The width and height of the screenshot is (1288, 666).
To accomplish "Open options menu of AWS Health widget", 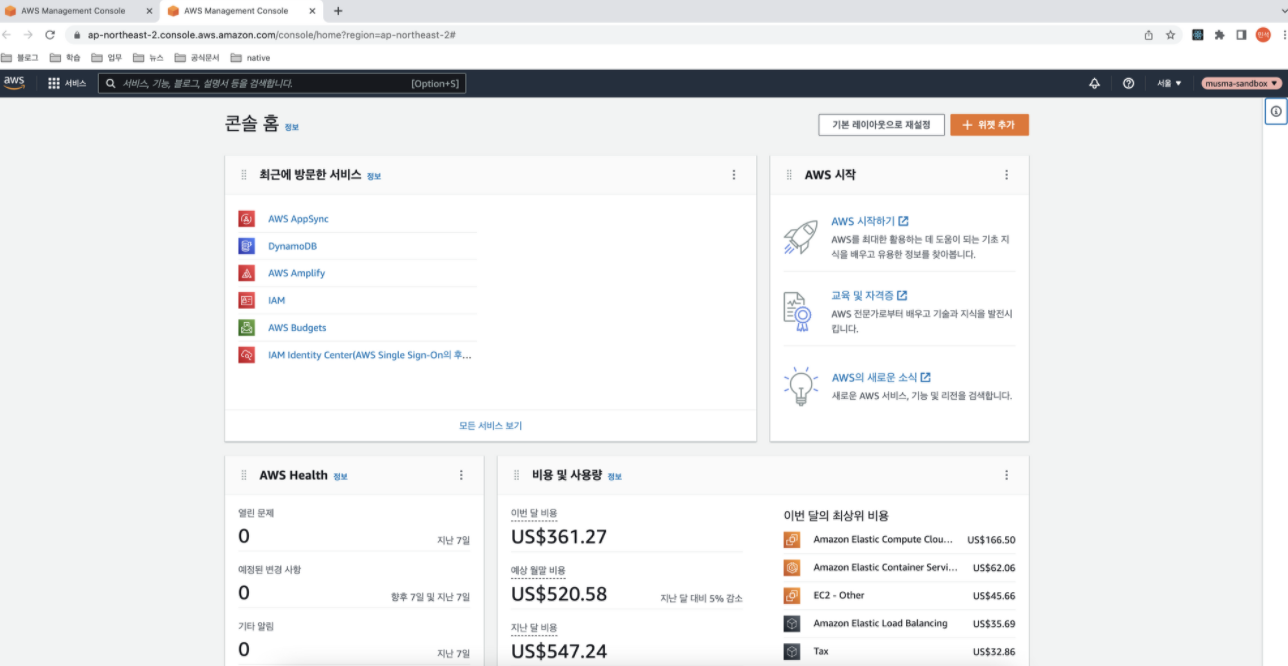I will click(461, 475).
